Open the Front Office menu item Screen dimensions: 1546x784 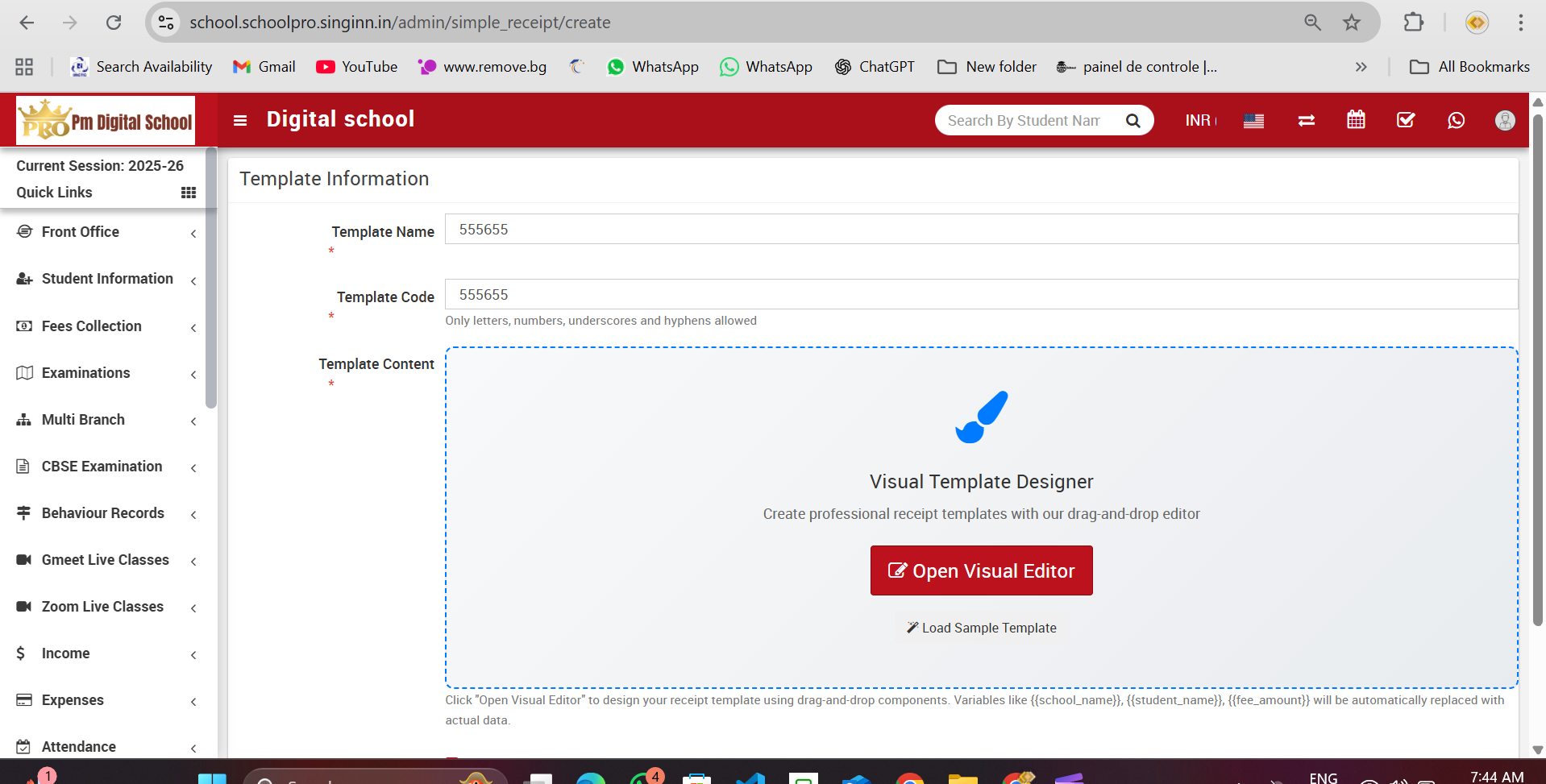coord(81,232)
